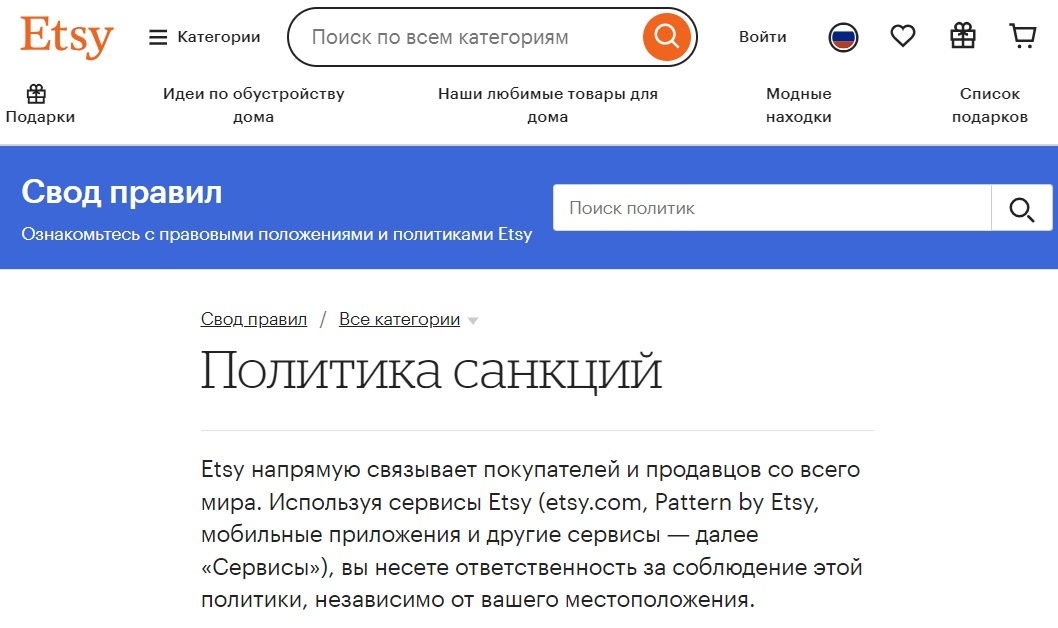Click the Свод правил banner heading

point(121,192)
